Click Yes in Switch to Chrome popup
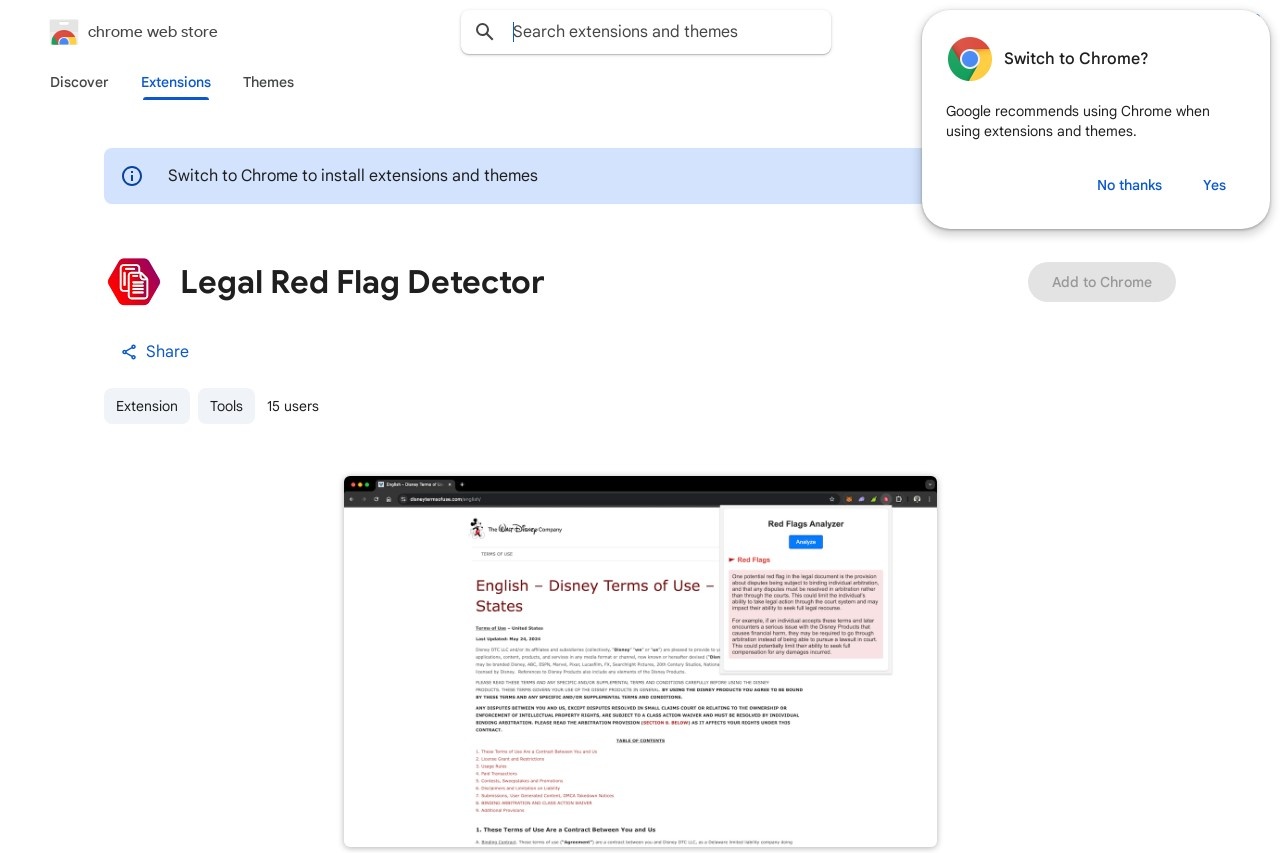The image size is (1280, 853). 1214,185
